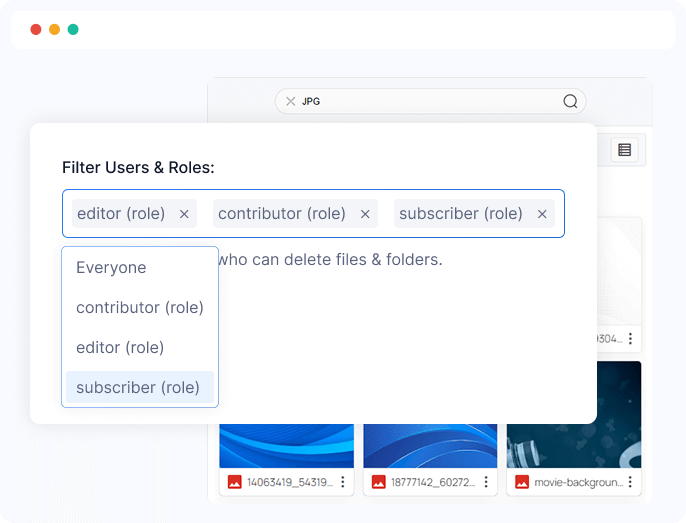Click the yellow window minimize dot
This screenshot has width=686, height=523.
(x=54, y=29)
